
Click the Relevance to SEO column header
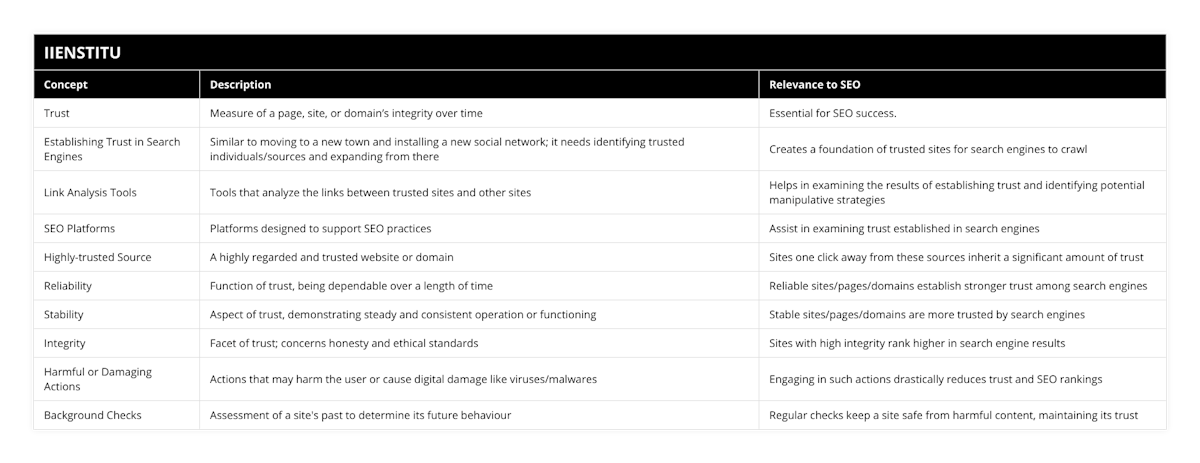pos(815,85)
